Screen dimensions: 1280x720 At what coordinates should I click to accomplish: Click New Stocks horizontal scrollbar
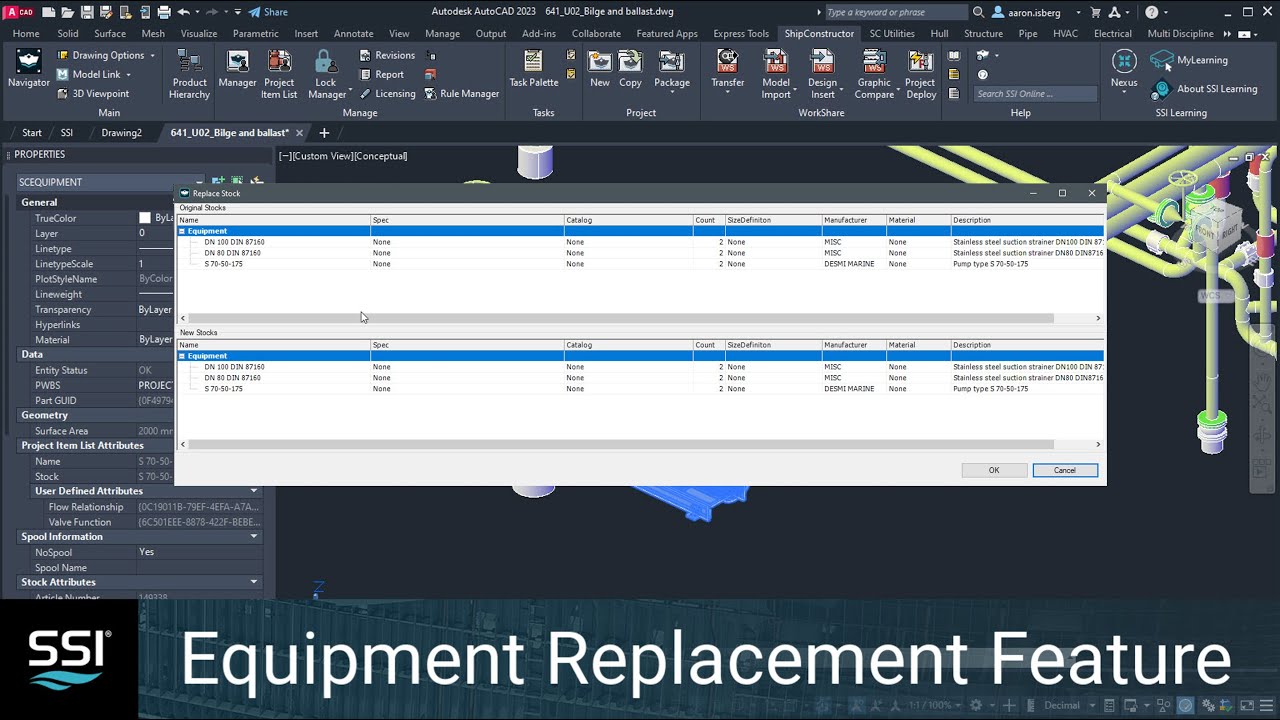pyautogui.click(x=620, y=444)
